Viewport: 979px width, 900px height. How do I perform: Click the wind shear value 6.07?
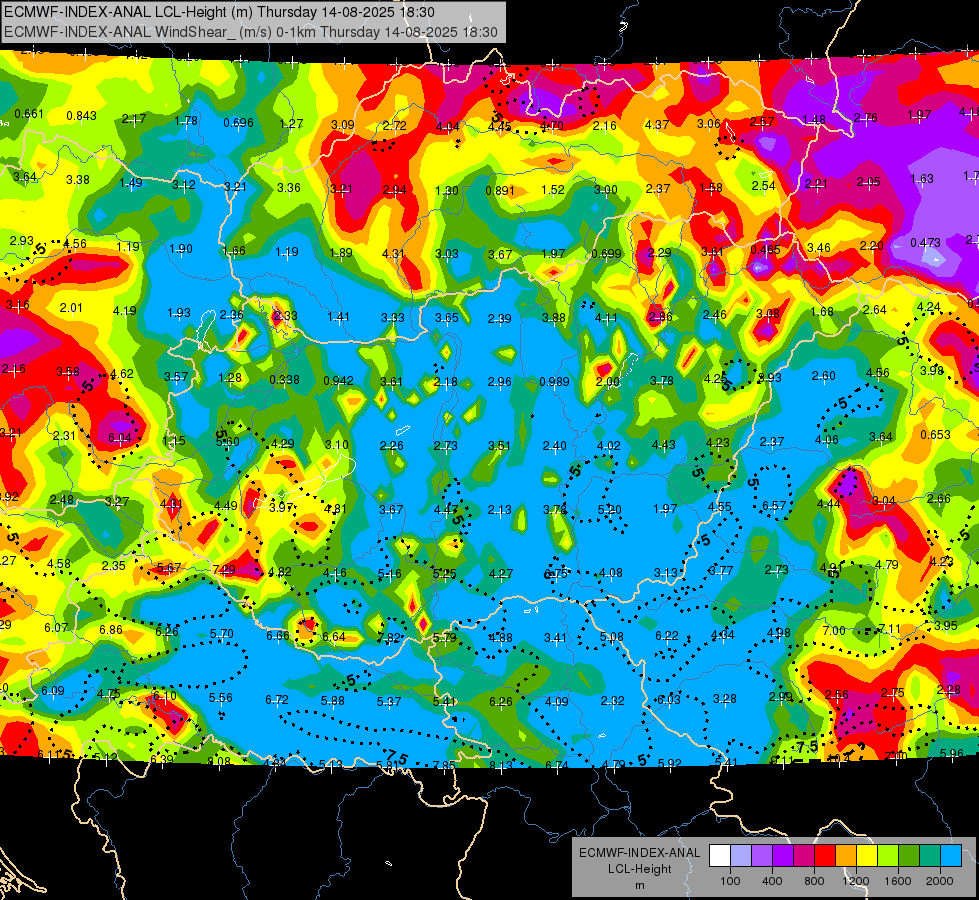[56, 627]
